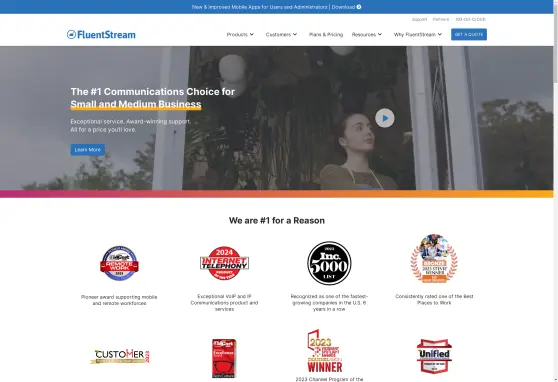Open the Why FluentStream menu
This screenshot has height=382, width=558.
[x=418, y=35]
